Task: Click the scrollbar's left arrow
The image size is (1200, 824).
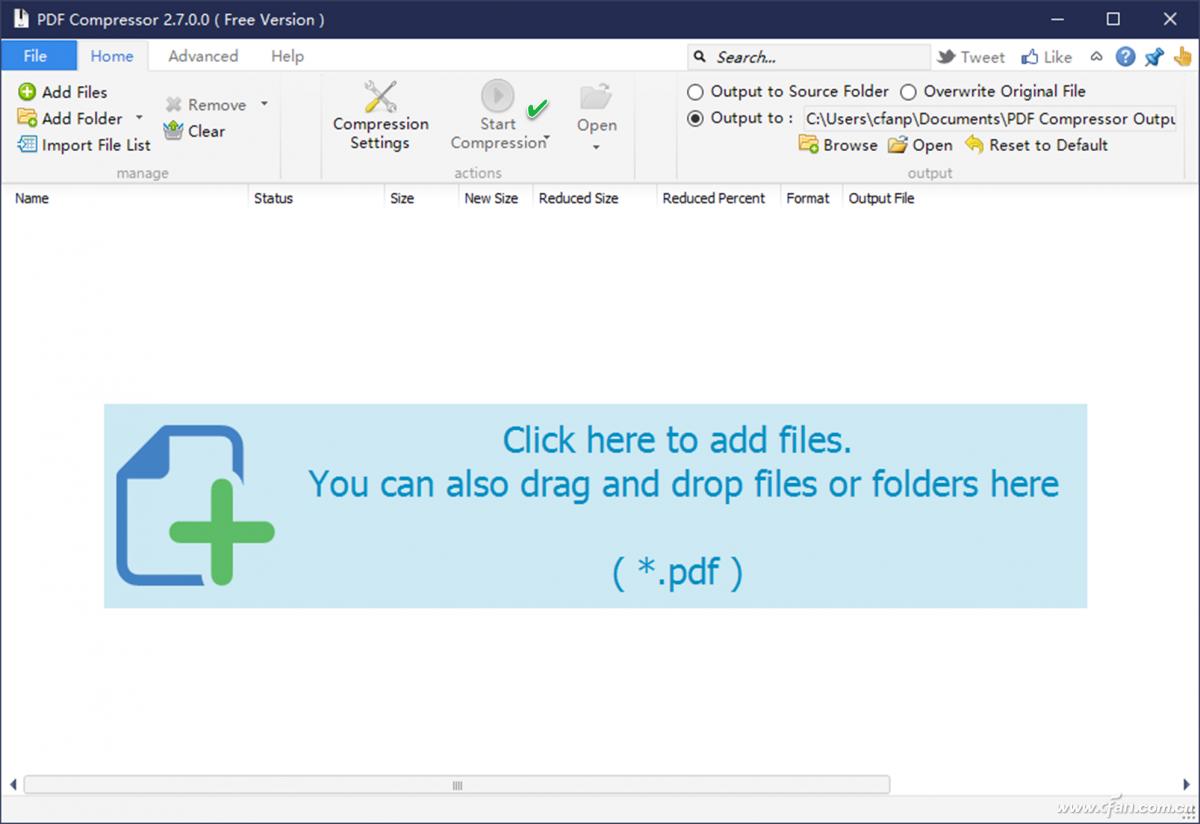Action: pyautogui.click(x=12, y=785)
